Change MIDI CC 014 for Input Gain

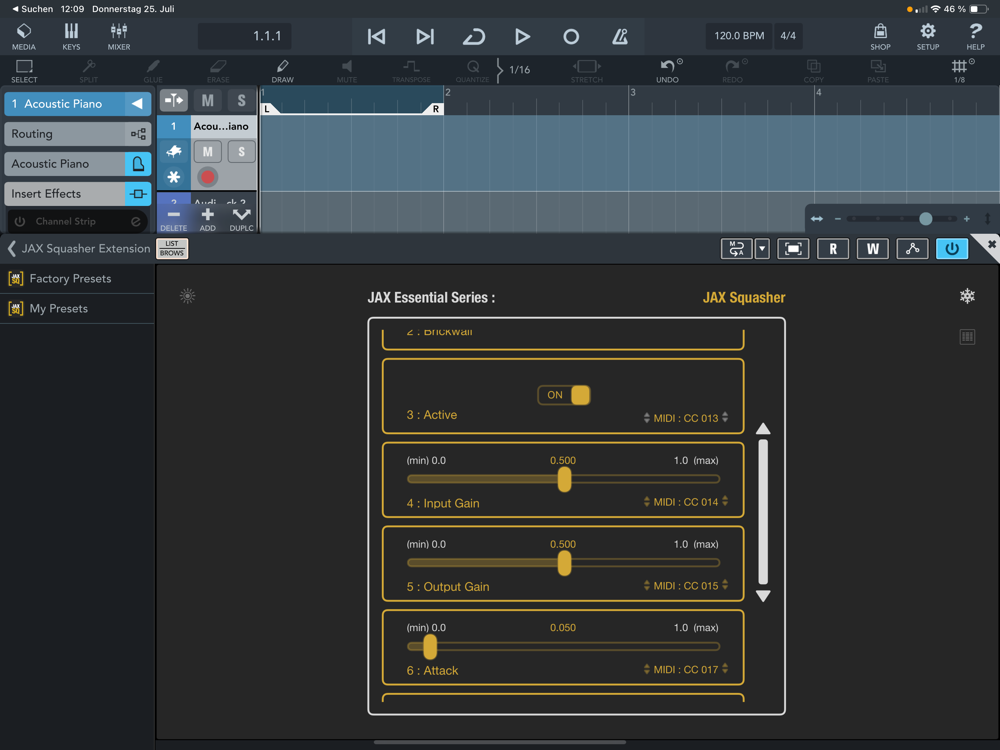(x=686, y=502)
